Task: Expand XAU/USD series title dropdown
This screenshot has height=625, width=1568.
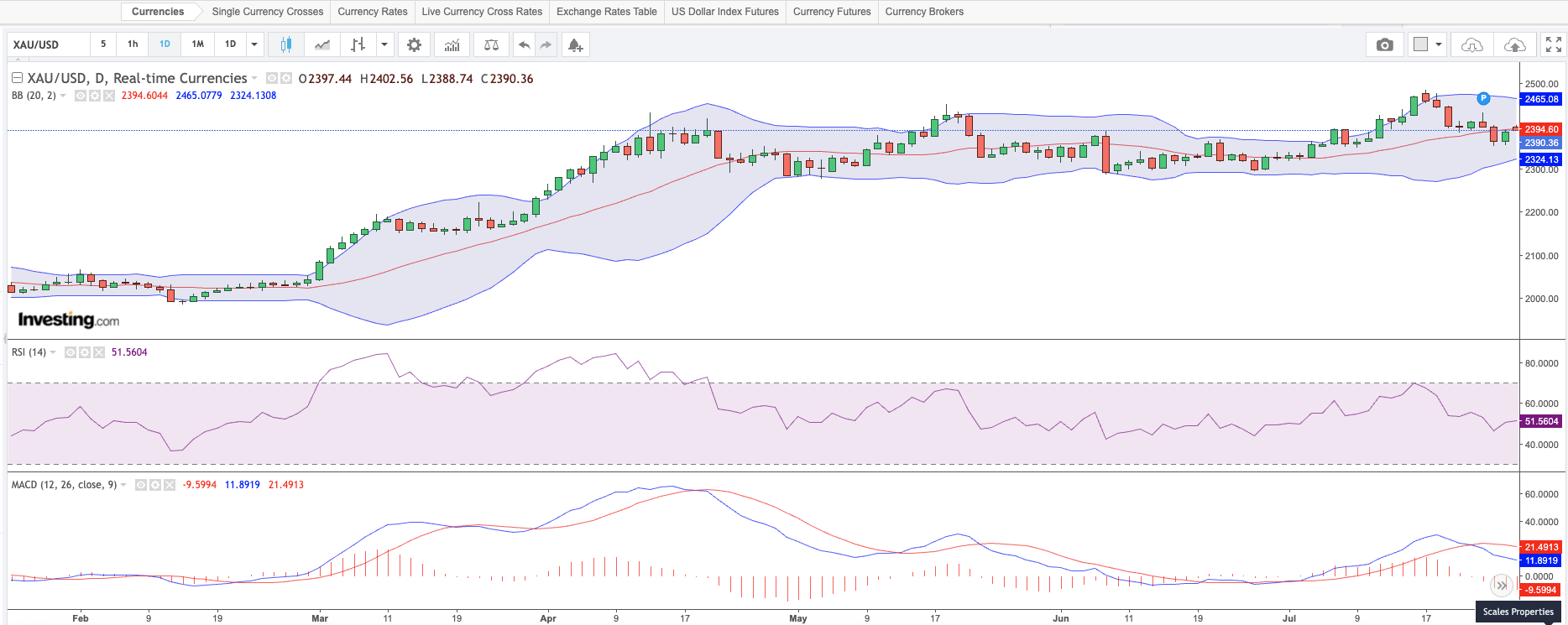Action: [254, 78]
